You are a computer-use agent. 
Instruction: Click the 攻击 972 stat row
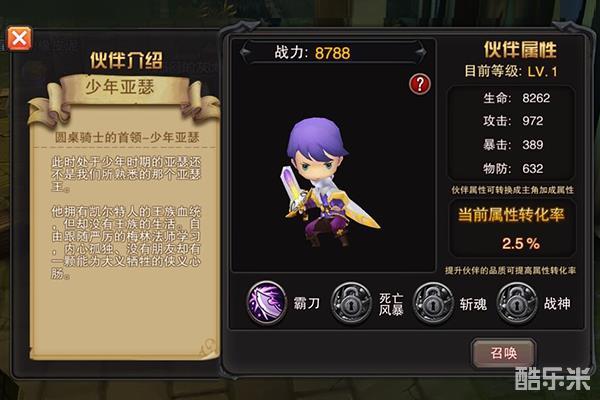point(513,121)
